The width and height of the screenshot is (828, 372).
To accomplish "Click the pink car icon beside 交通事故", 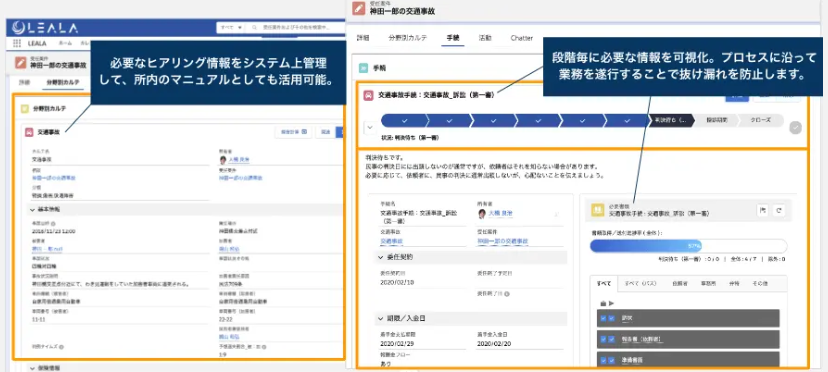I will [29, 132].
